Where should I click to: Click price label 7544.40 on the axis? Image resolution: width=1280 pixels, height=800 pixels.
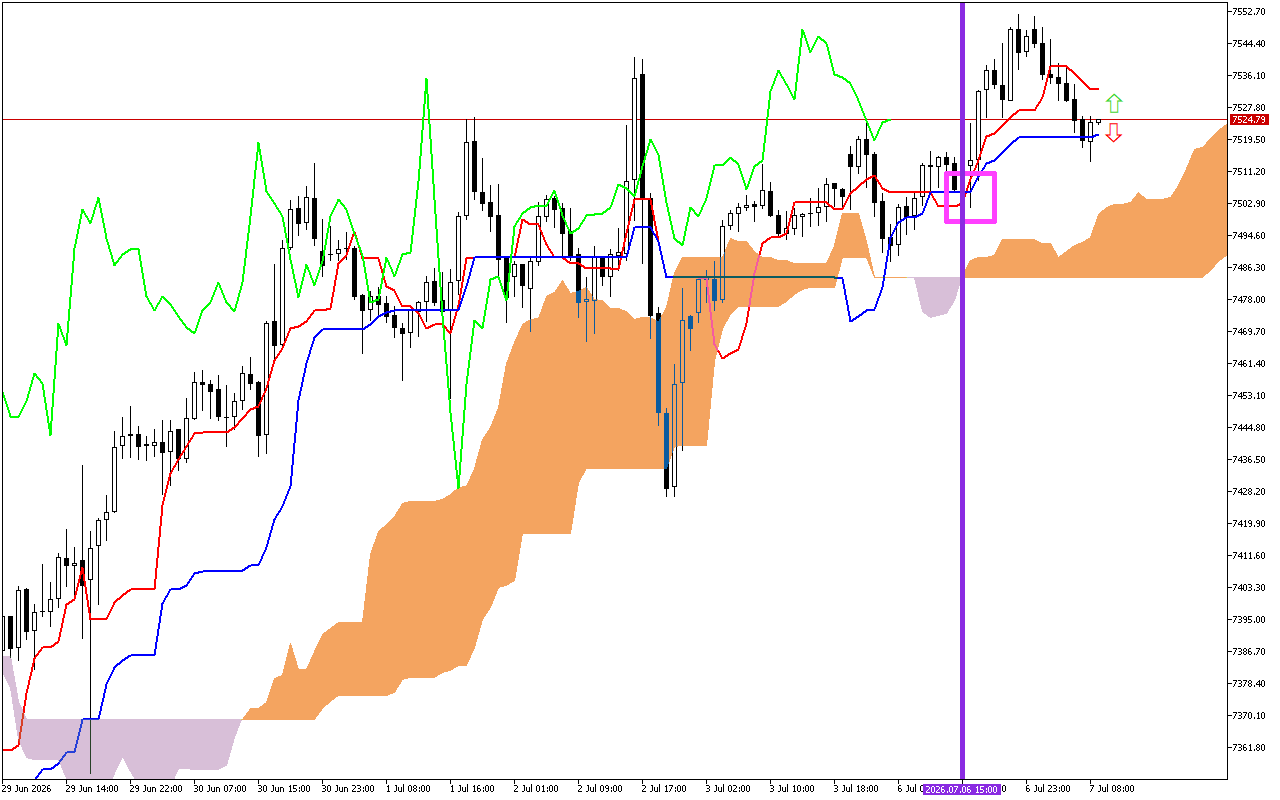coord(1250,44)
